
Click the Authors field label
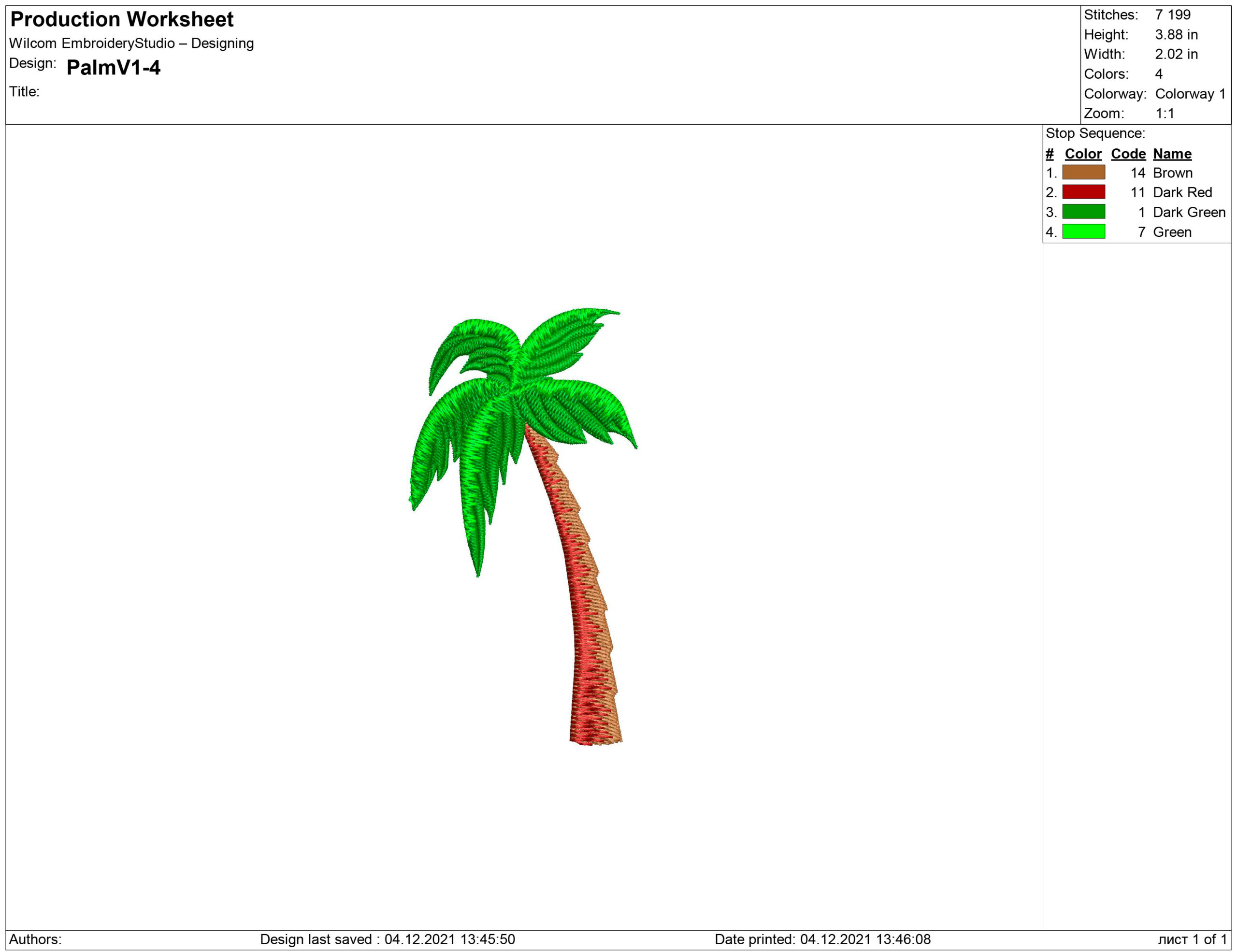click(35, 939)
